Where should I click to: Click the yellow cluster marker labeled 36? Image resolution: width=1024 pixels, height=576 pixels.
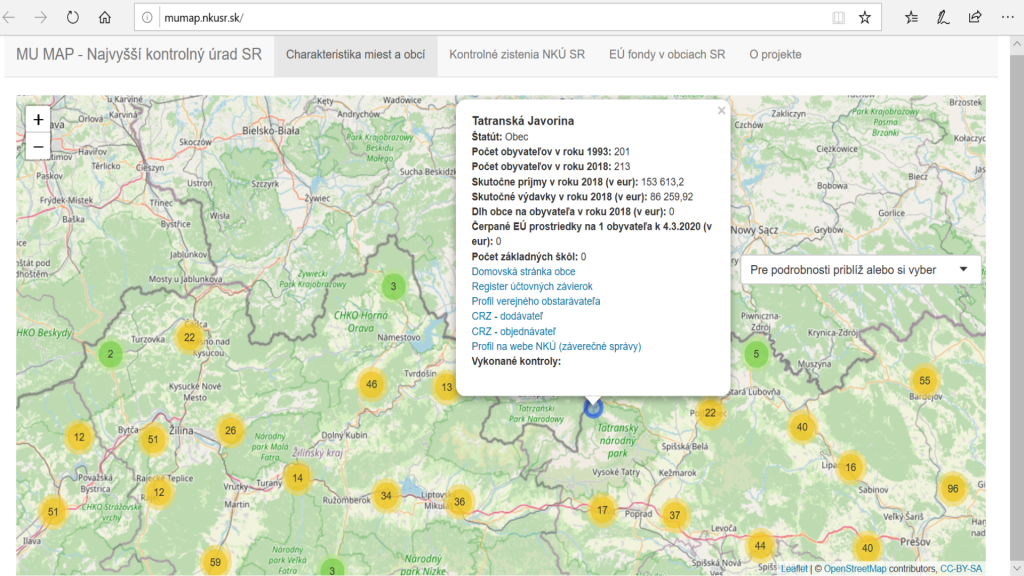coord(460,502)
